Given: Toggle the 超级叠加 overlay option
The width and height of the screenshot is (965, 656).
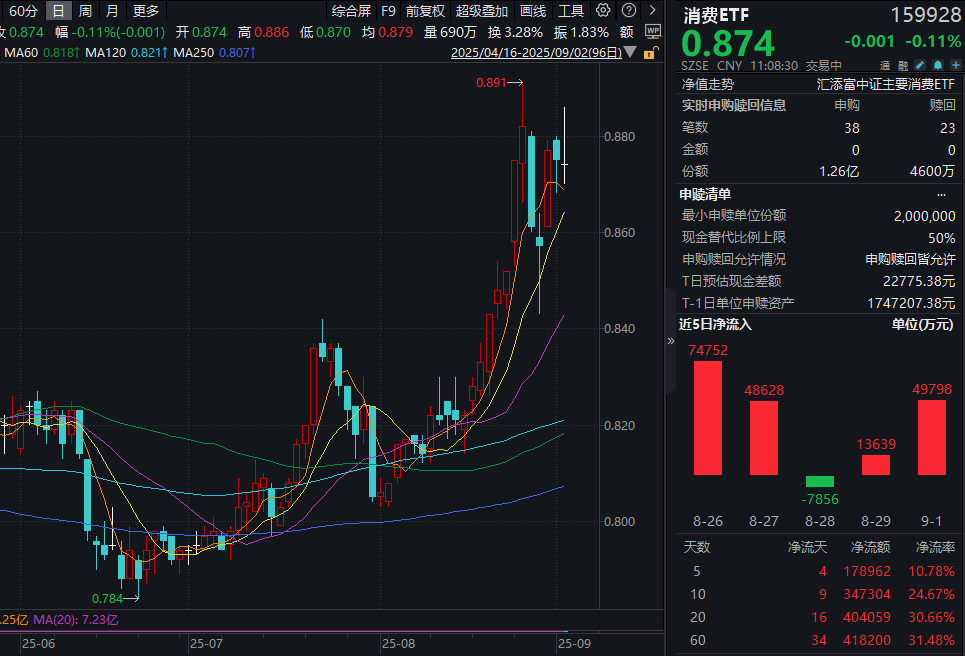Looking at the screenshot, I should tap(482, 10).
